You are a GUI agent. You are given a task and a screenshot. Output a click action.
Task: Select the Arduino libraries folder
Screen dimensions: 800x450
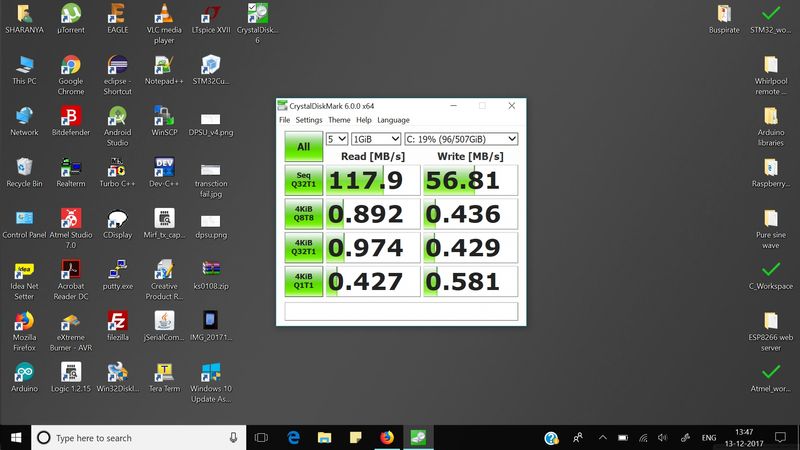pyautogui.click(x=770, y=126)
